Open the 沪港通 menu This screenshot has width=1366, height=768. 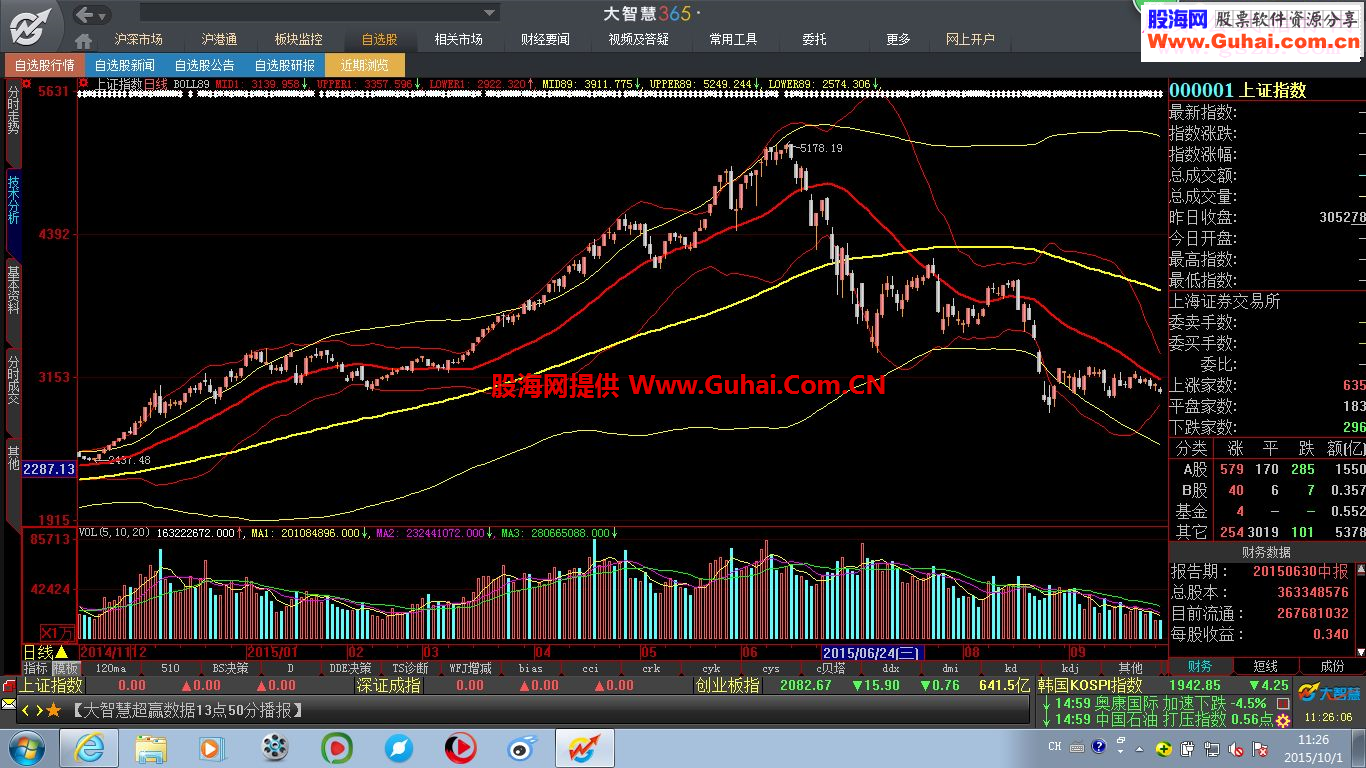[x=219, y=40]
